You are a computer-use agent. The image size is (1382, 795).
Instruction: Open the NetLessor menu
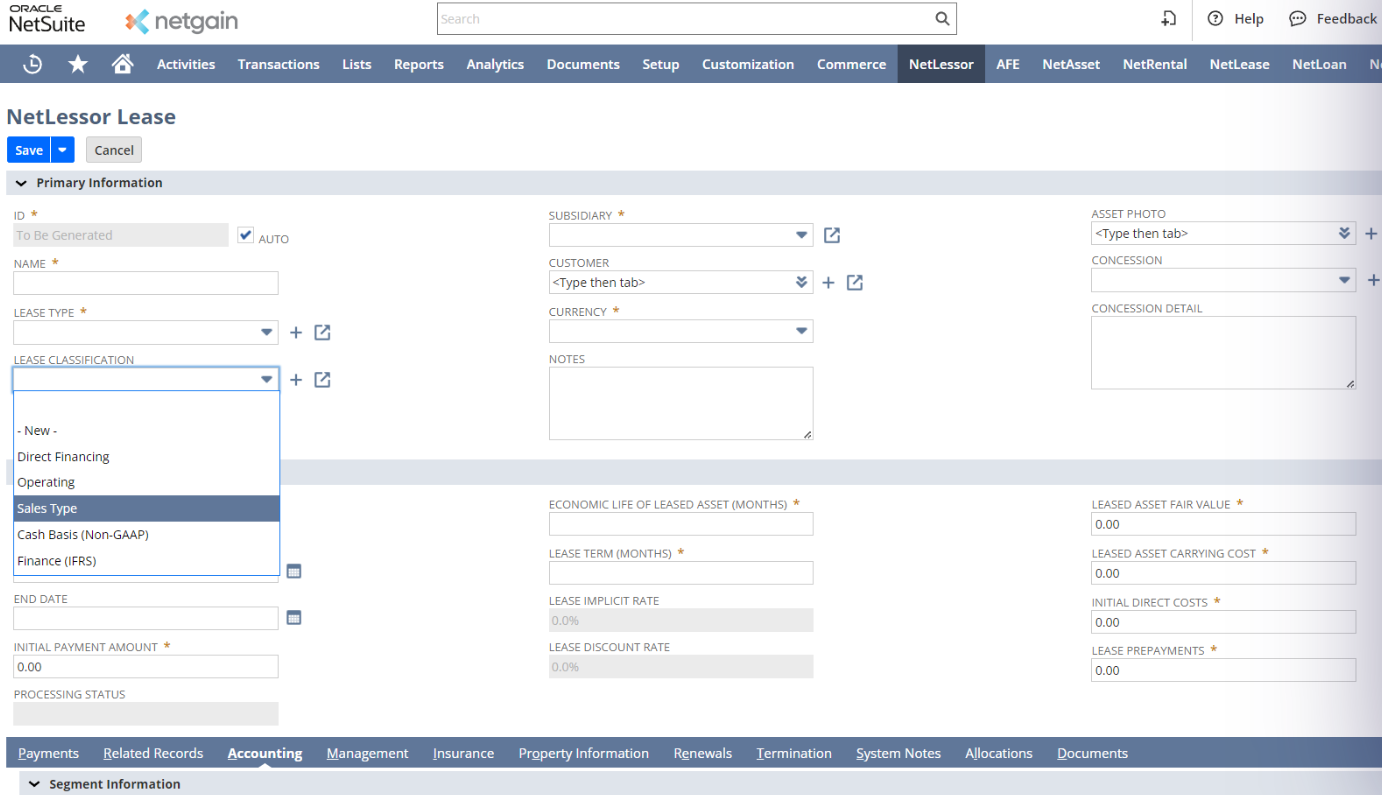941,64
